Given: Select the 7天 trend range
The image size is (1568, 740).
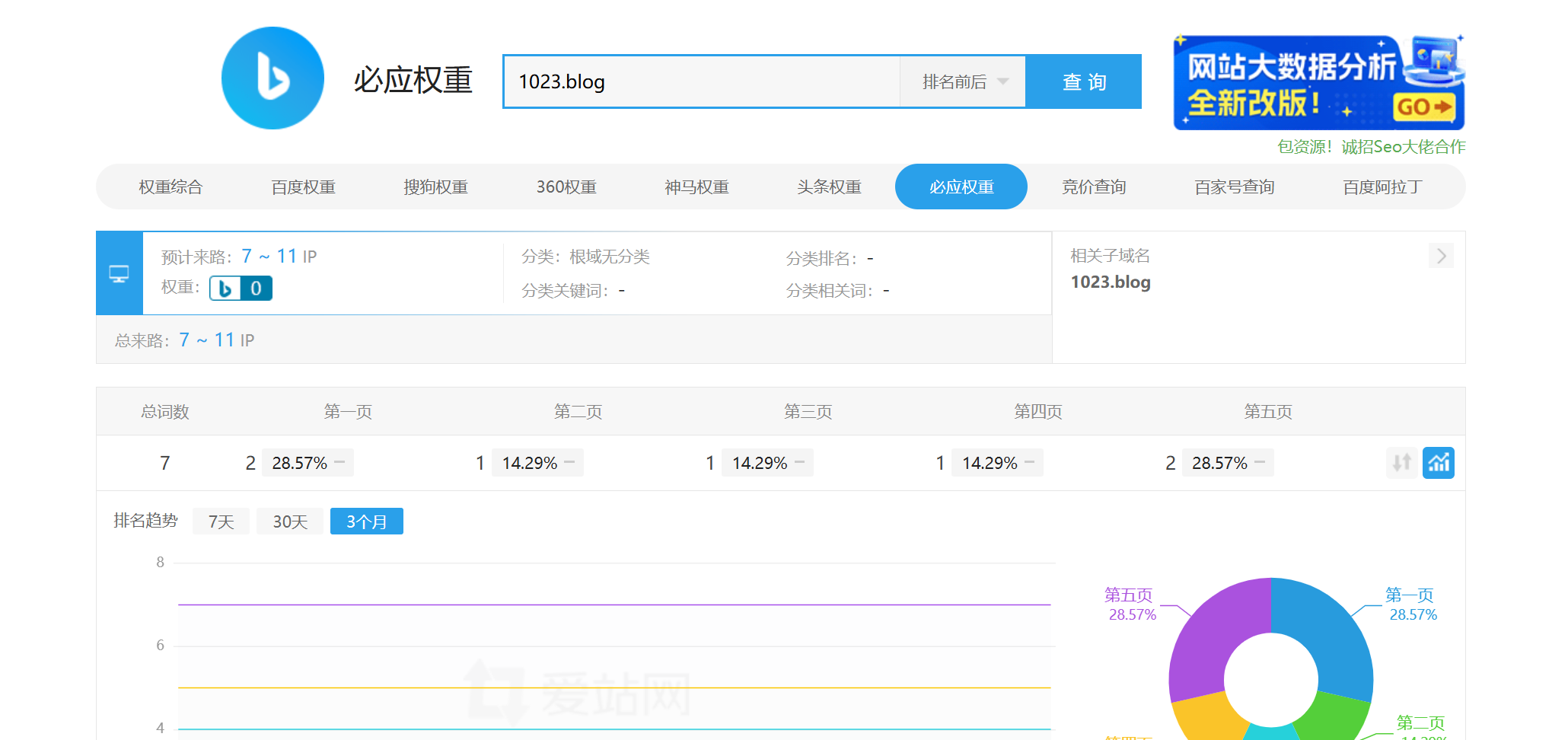Looking at the screenshot, I should point(221,522).
